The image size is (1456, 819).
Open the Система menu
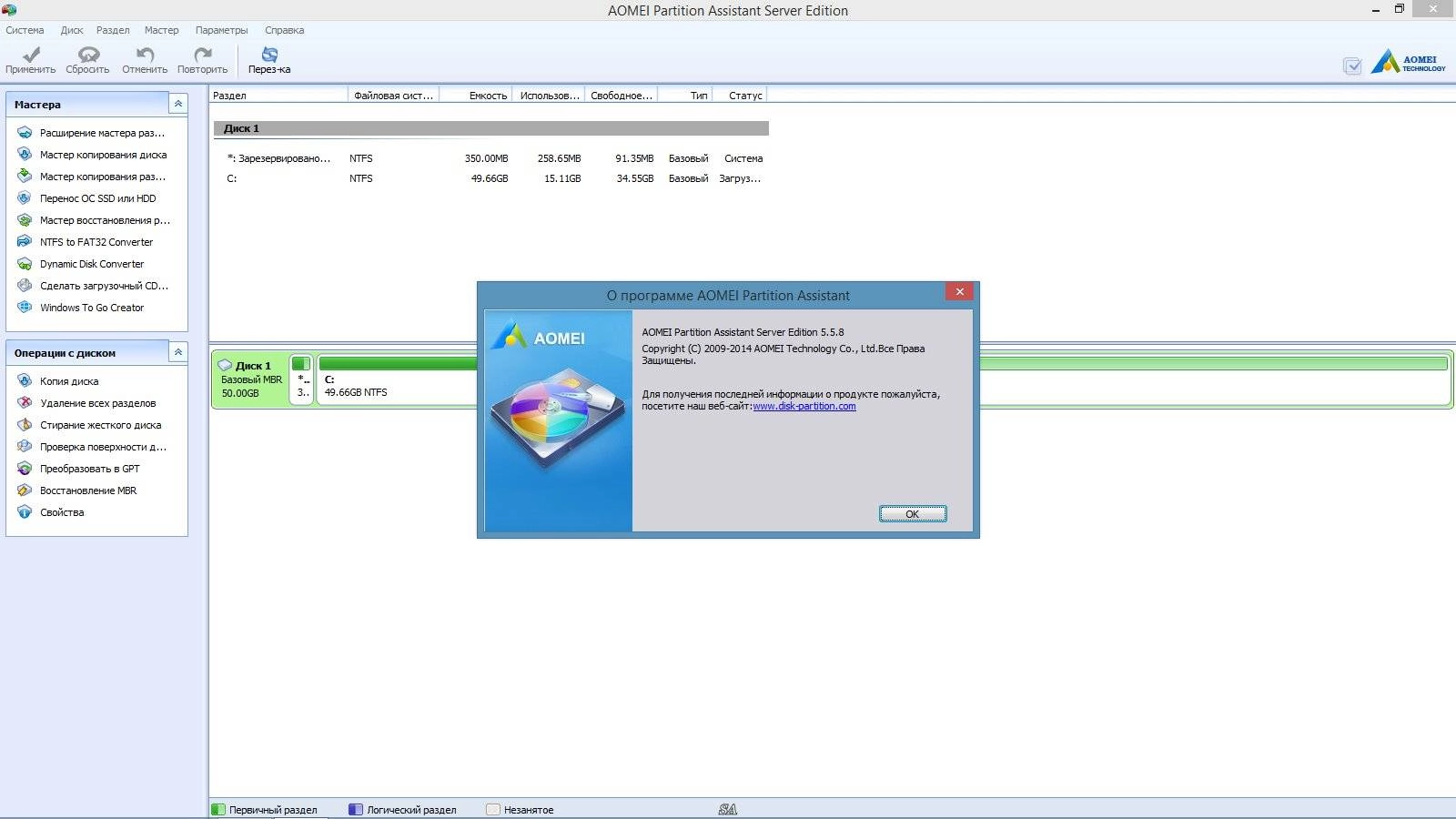25,30
